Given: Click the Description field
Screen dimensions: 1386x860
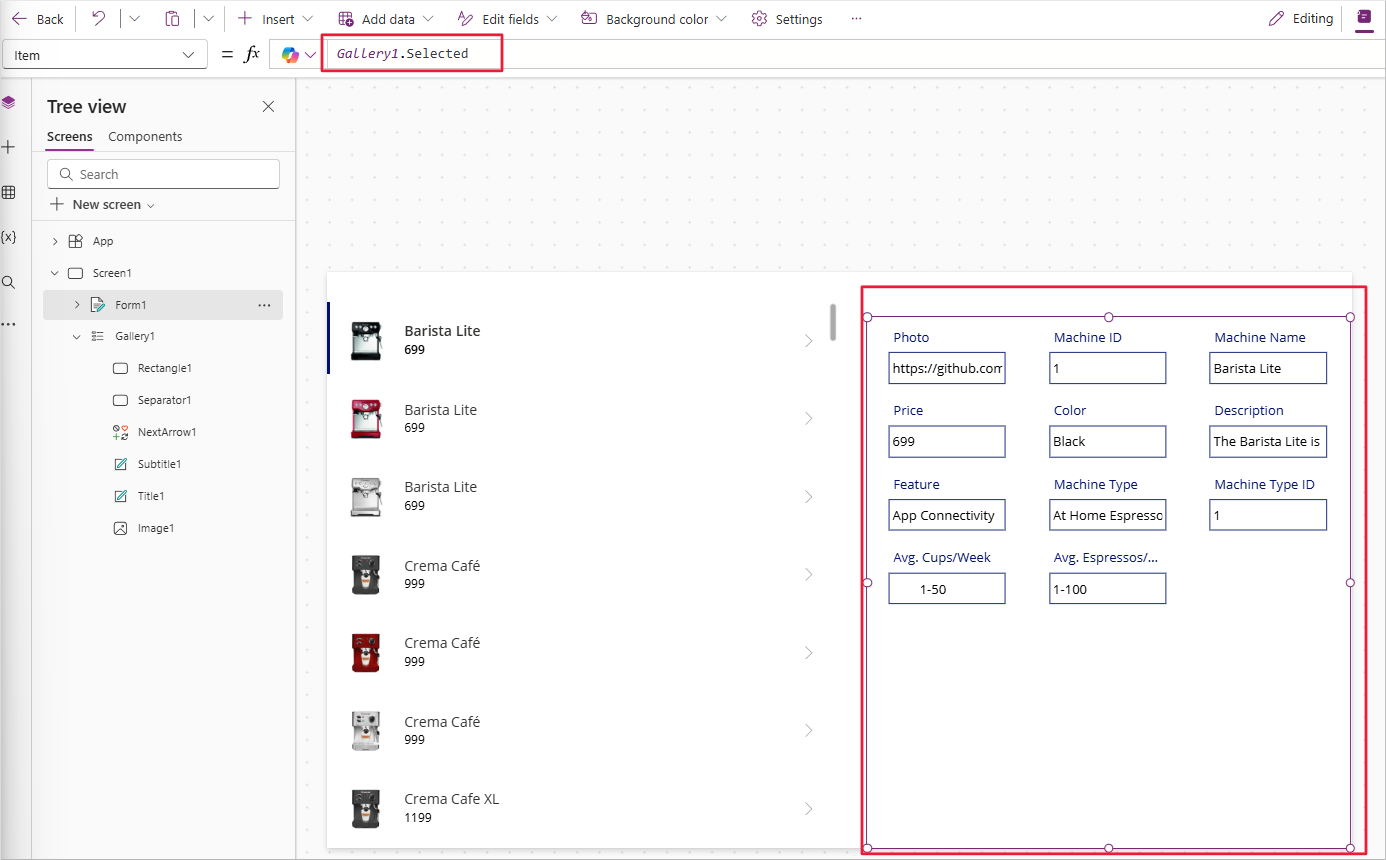Looking at the screenshot, I should (x=1268, y=441).
